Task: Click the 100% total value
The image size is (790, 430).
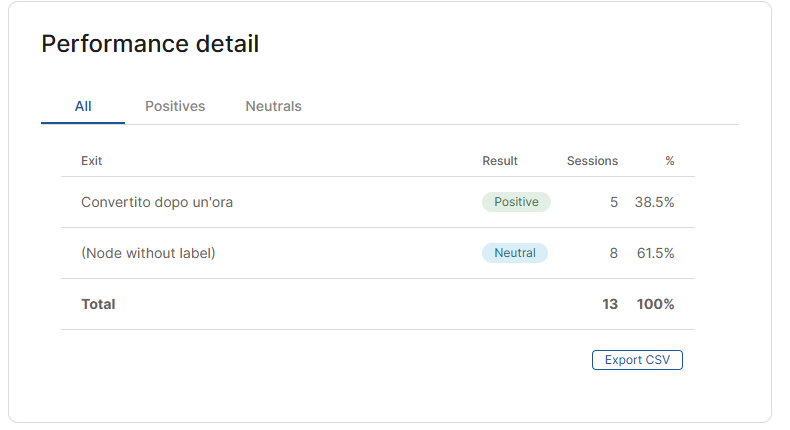Action: tap(655, 304)
